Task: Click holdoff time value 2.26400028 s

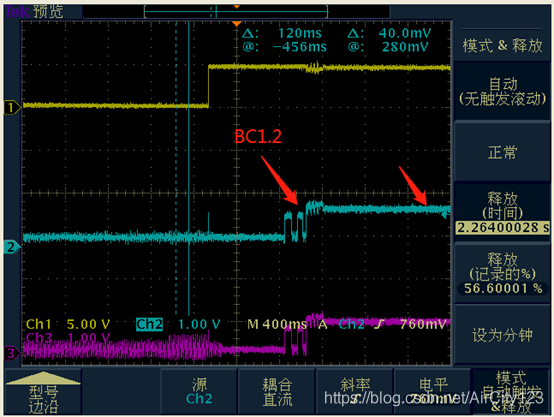Action: click(x=503, y=228)
